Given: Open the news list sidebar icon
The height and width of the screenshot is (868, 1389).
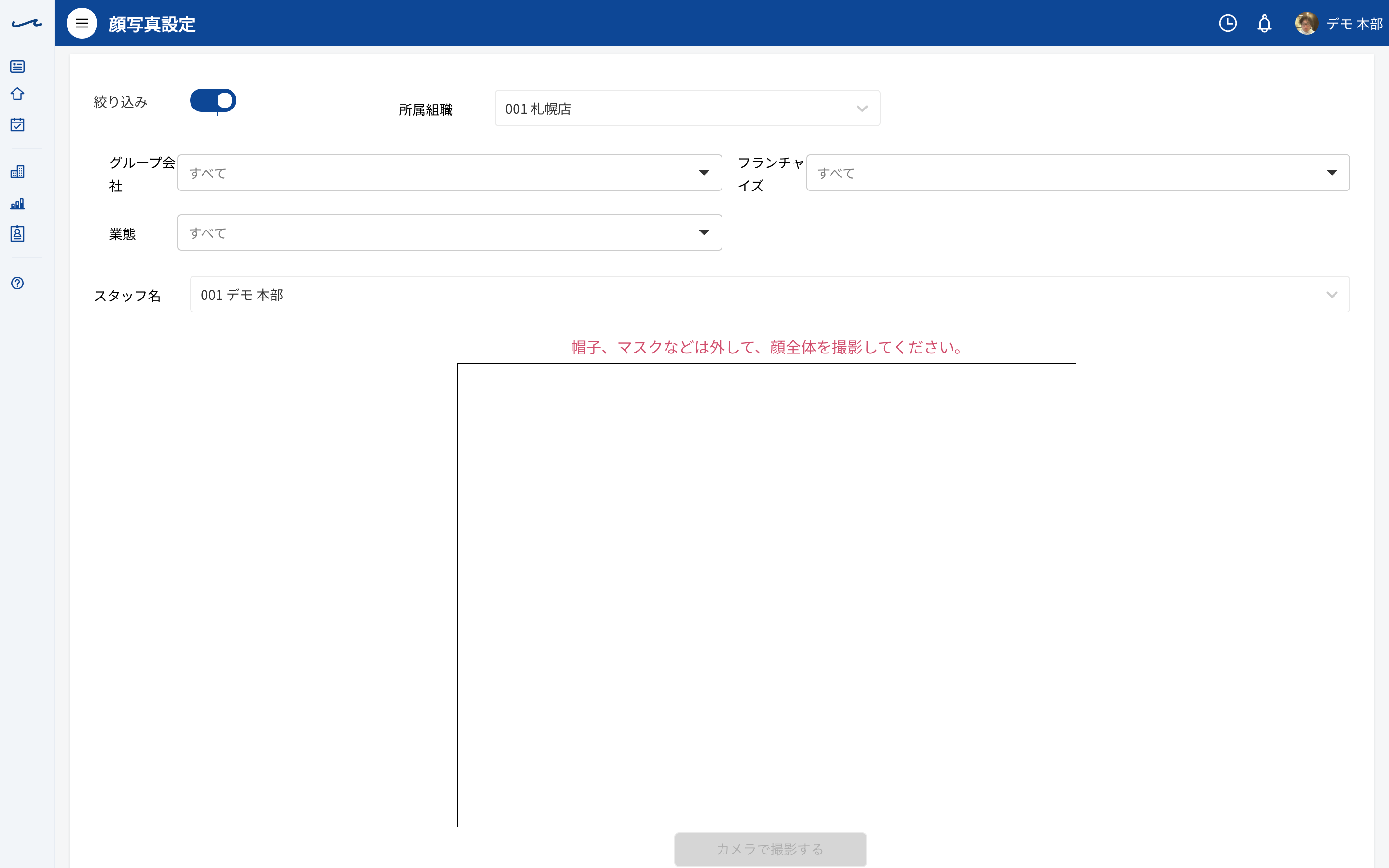Looking at the screenshot, I should tap(17, 67).
